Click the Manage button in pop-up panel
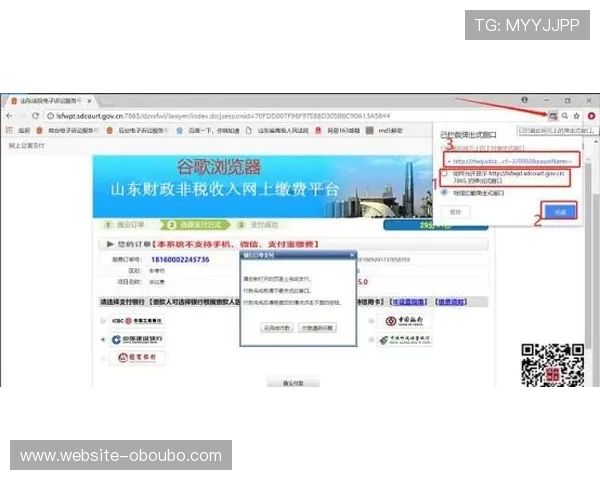 pyautogui.click(x=455, y=212)
